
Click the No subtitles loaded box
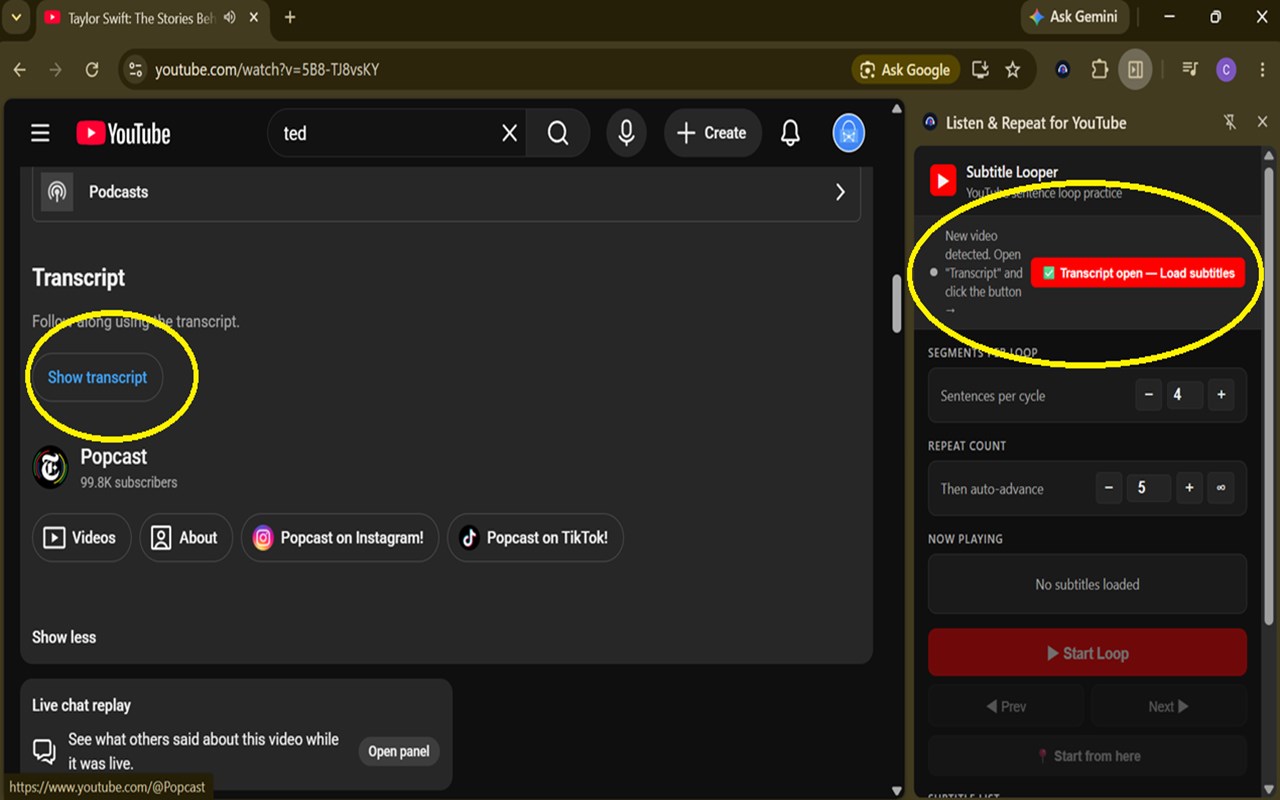point(1087,584)
